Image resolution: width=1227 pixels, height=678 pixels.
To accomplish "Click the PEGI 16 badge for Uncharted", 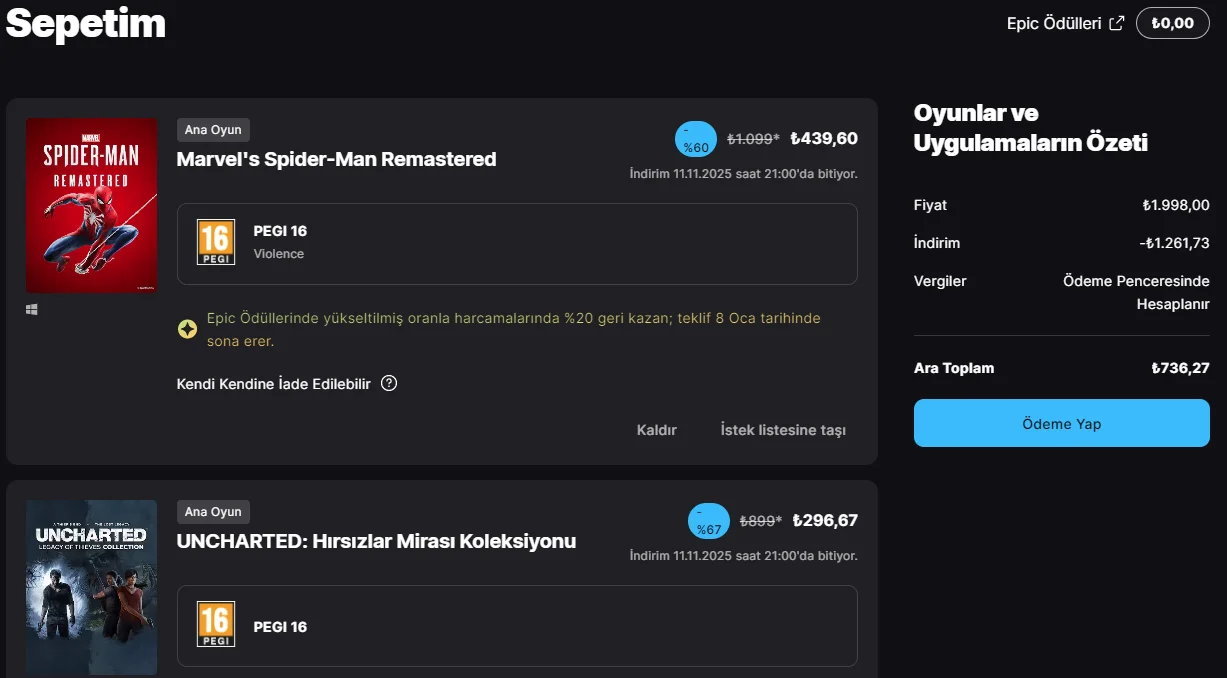I will [x=216, y=625].
